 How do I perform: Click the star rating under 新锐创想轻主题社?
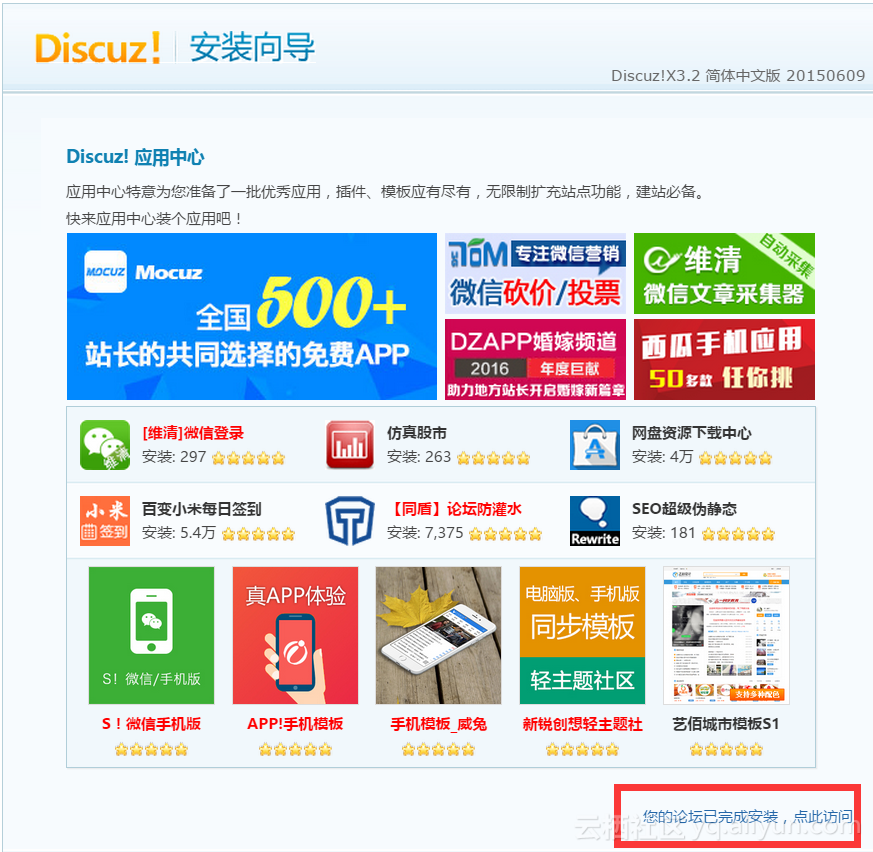(582, 750)
